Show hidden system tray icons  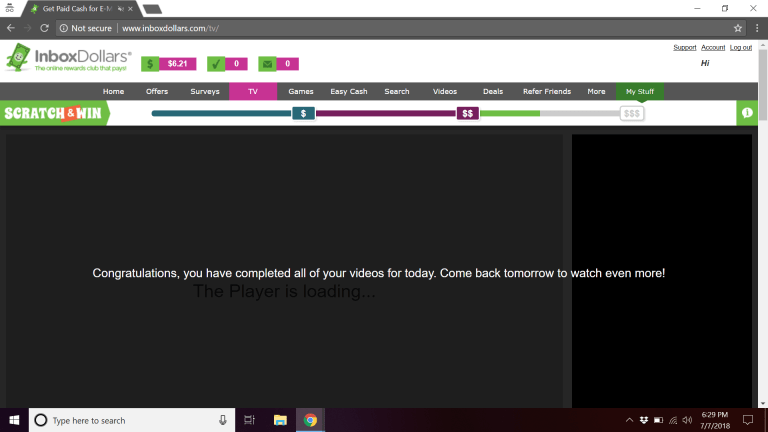point(629,420)
